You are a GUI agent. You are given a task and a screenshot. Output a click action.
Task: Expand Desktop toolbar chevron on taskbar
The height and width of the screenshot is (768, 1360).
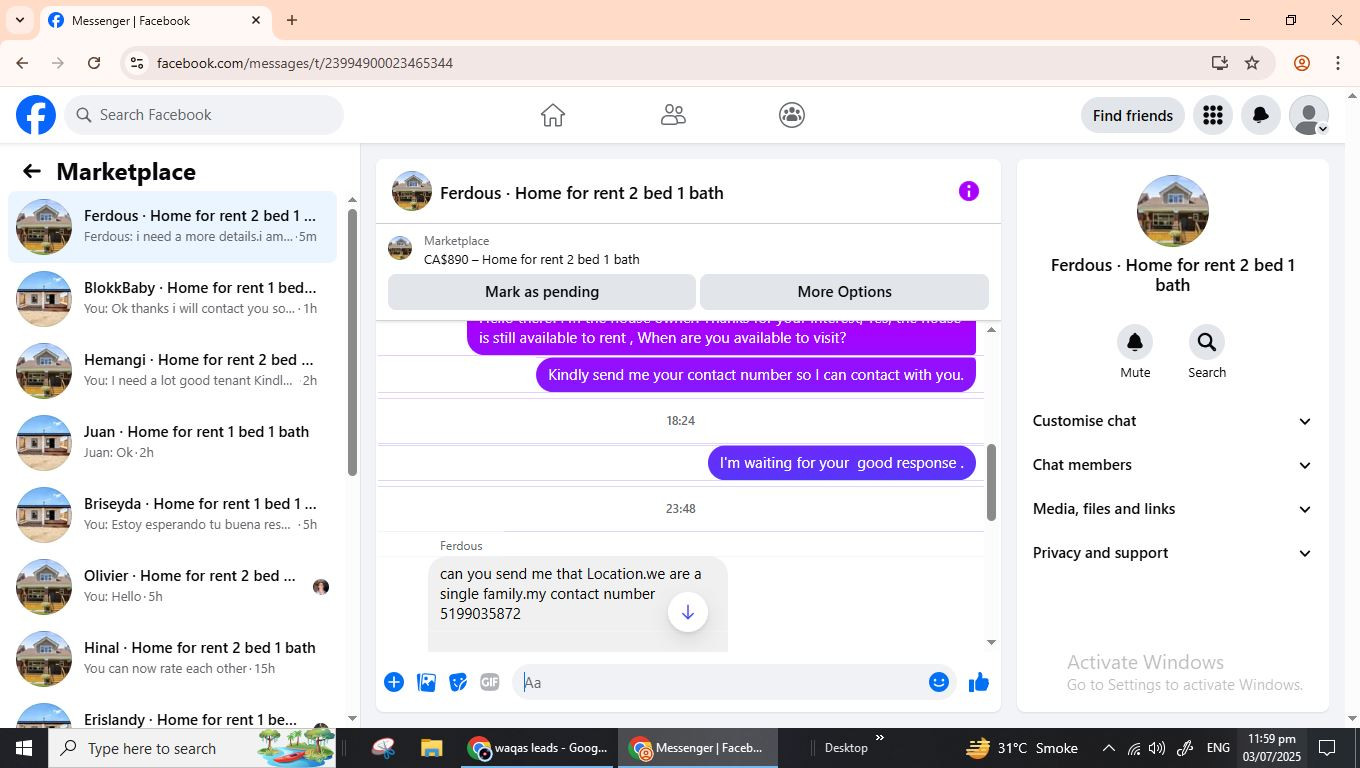click(x=880, y=739)
